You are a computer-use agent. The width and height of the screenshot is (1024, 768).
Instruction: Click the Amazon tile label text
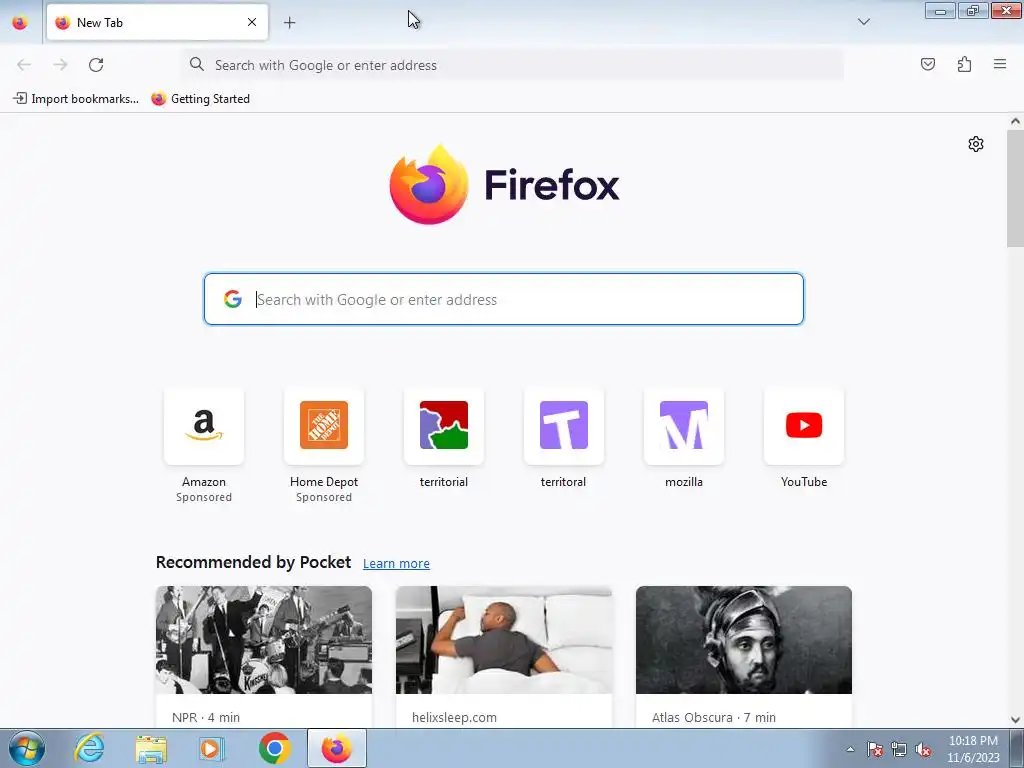point(204,482)
